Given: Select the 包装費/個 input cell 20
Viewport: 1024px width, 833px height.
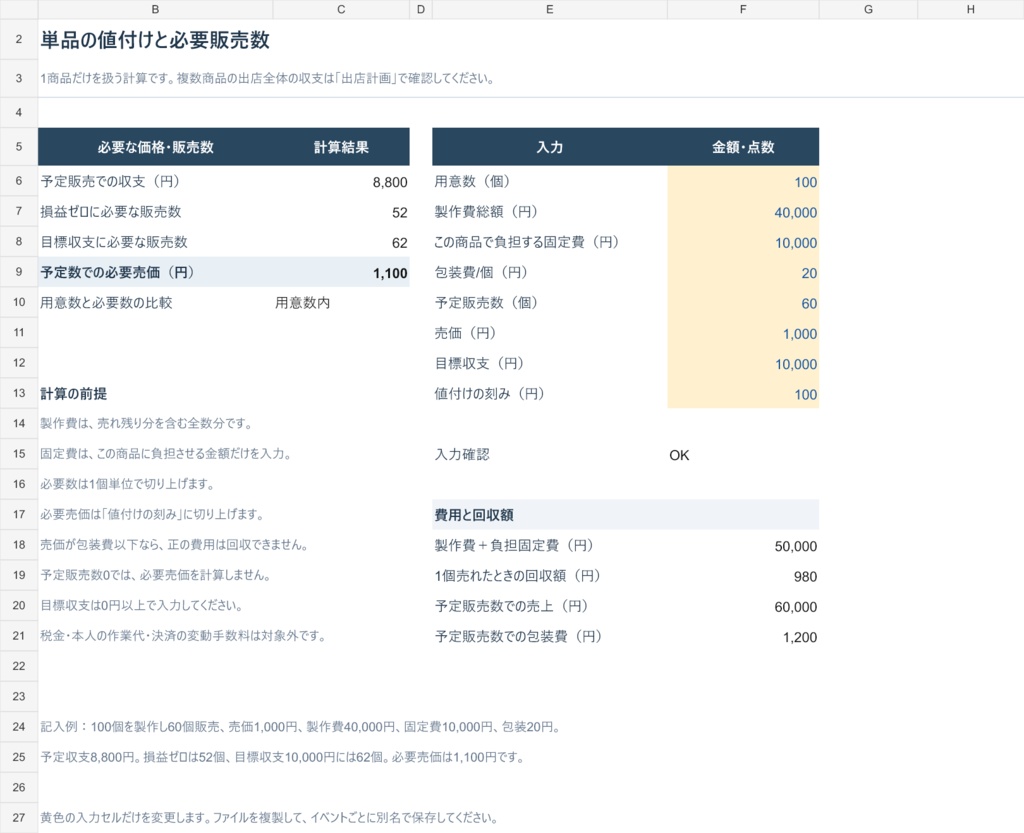Looking at the screenshot, I should coord(743,273).
